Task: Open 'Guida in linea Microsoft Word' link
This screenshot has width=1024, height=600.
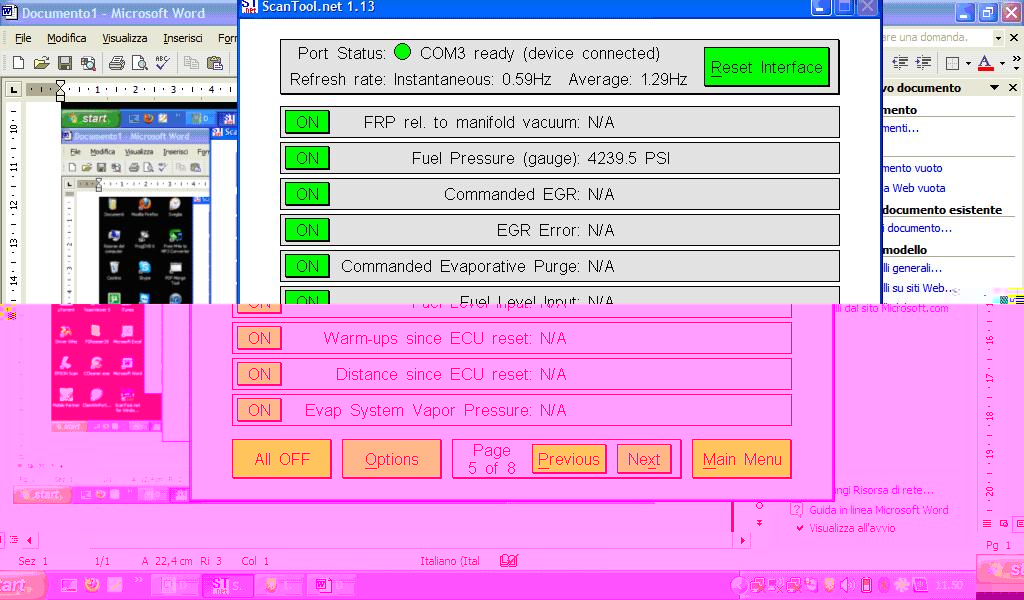Action: point(878,510)
